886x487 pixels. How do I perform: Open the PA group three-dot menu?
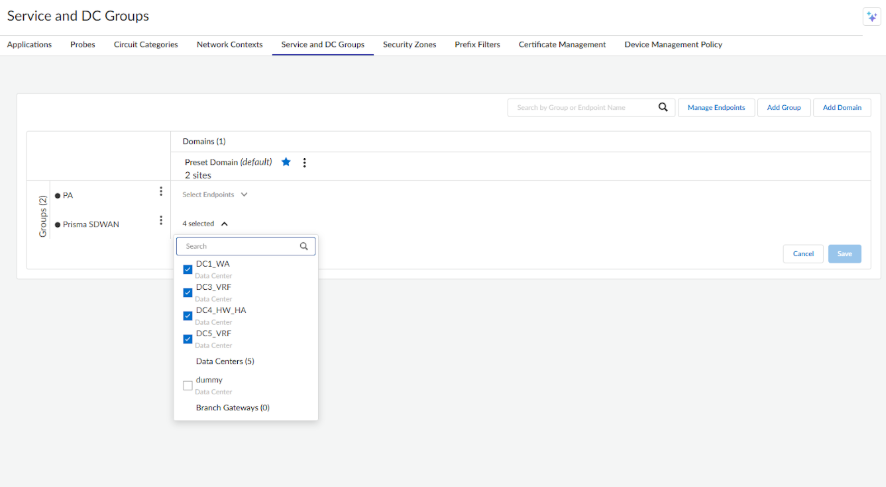[x=161, y=192]
